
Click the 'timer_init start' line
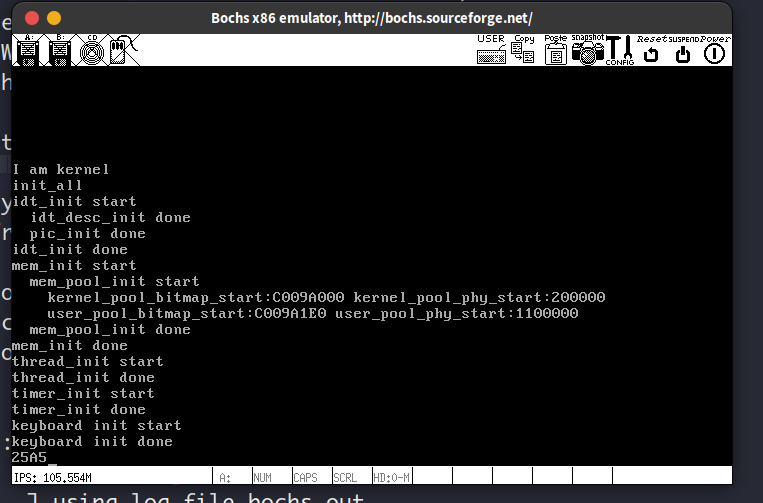pos(83,394)
